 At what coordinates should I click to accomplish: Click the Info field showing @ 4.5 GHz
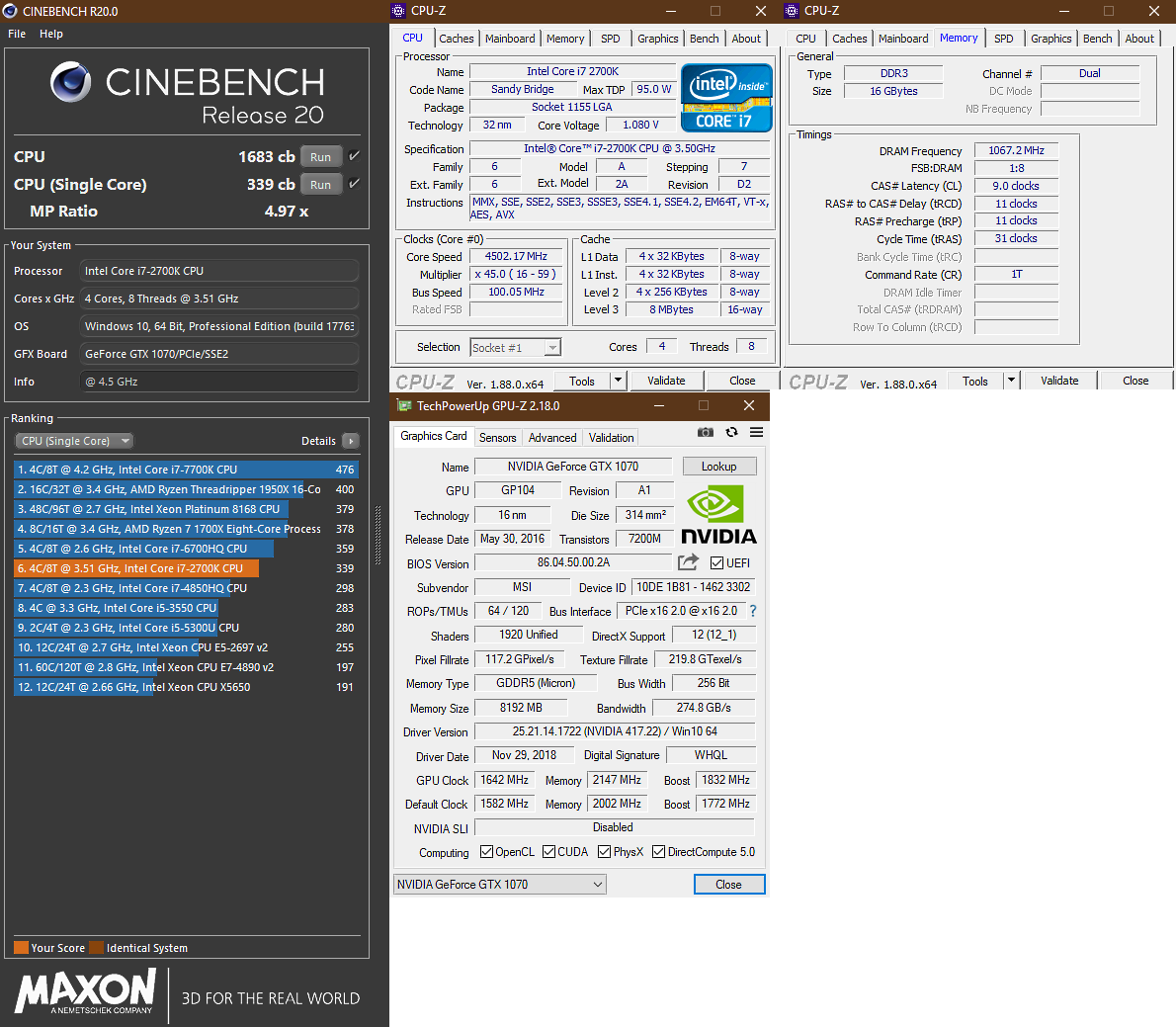pyautogui.click(x=219, y=382)
